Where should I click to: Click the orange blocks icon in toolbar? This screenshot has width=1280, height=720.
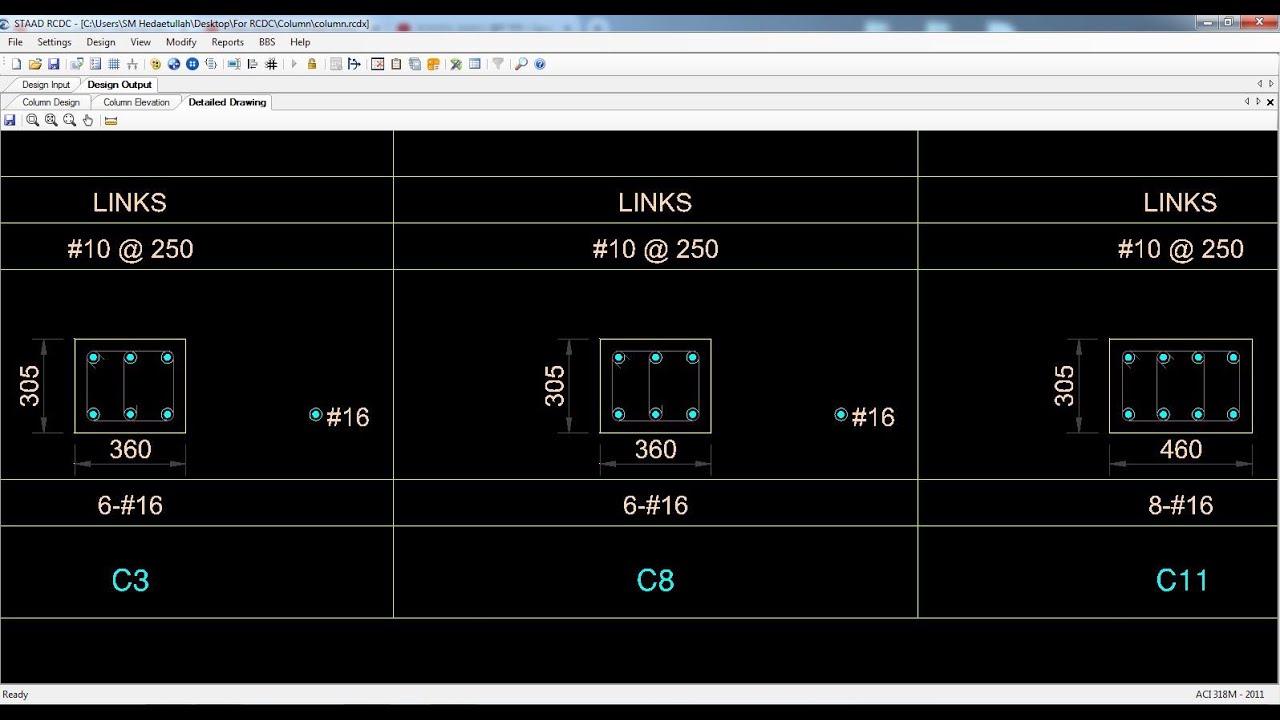click(x=433, y=64)
